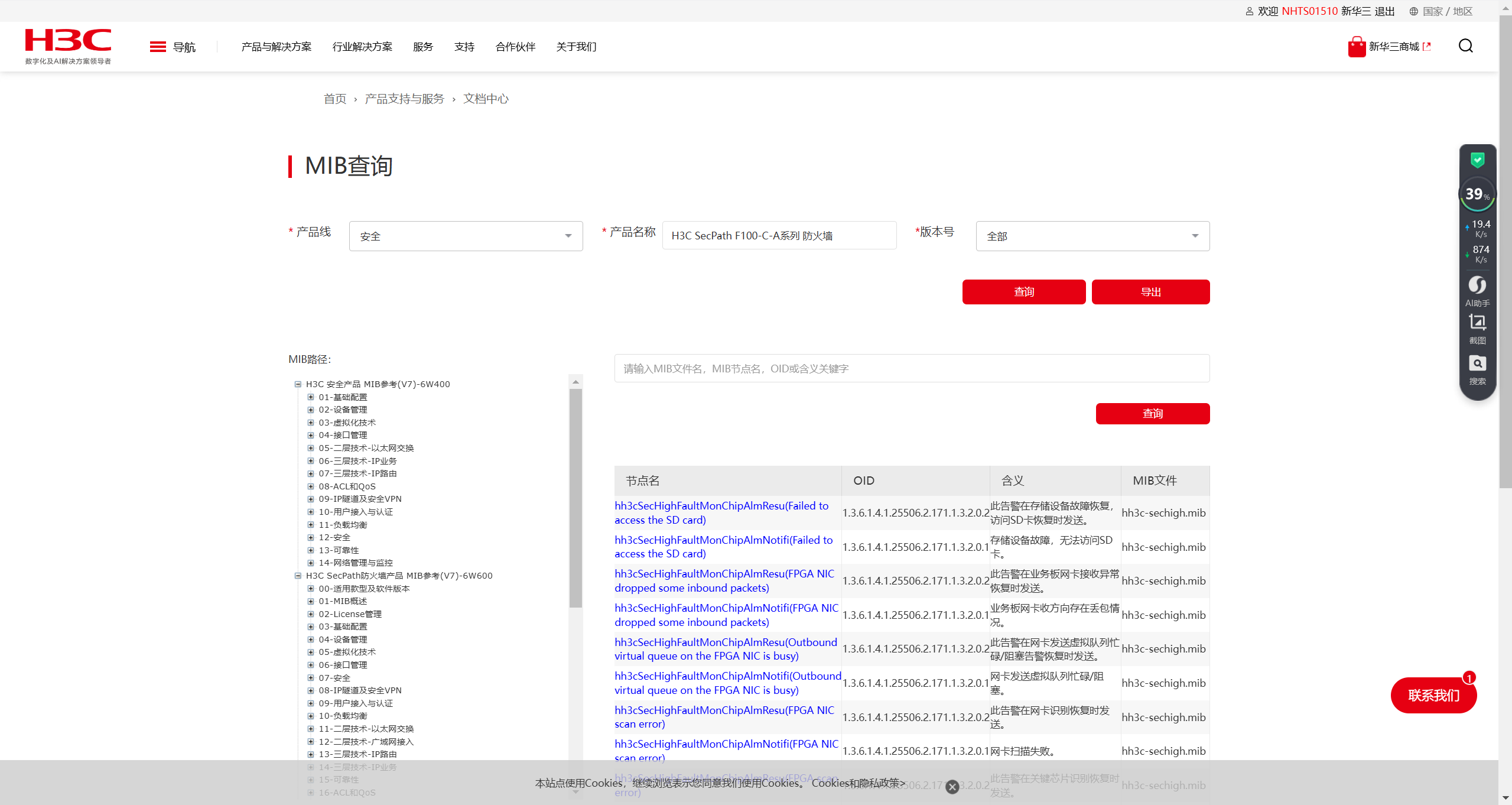Open the 产品线 dropdown showing 安全
1512x805 pixels.
[466, 236]
